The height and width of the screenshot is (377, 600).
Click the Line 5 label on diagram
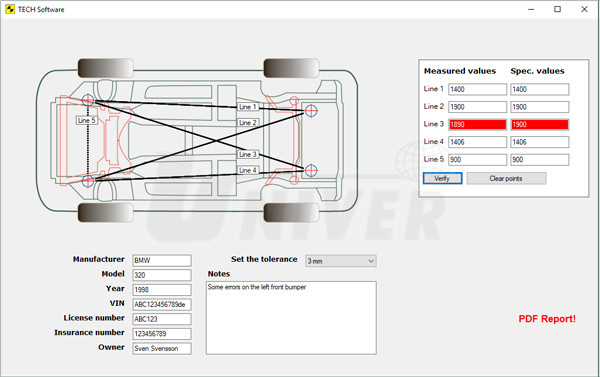(86, 120)
